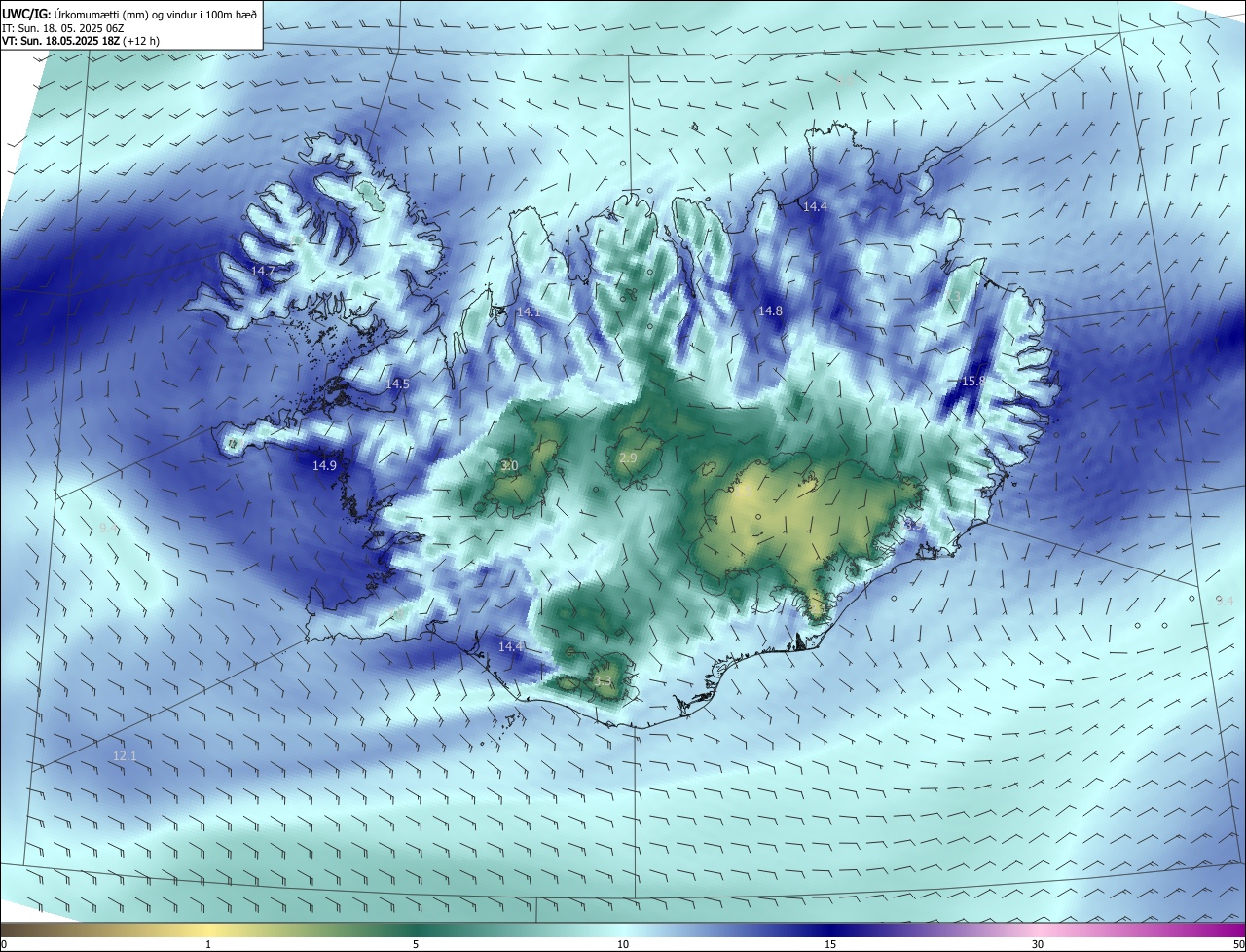Click the 12.1 value over the southwest ocean
This screenshot has width=1246, height=952.
pyautogui.click(x=125, y=755)
